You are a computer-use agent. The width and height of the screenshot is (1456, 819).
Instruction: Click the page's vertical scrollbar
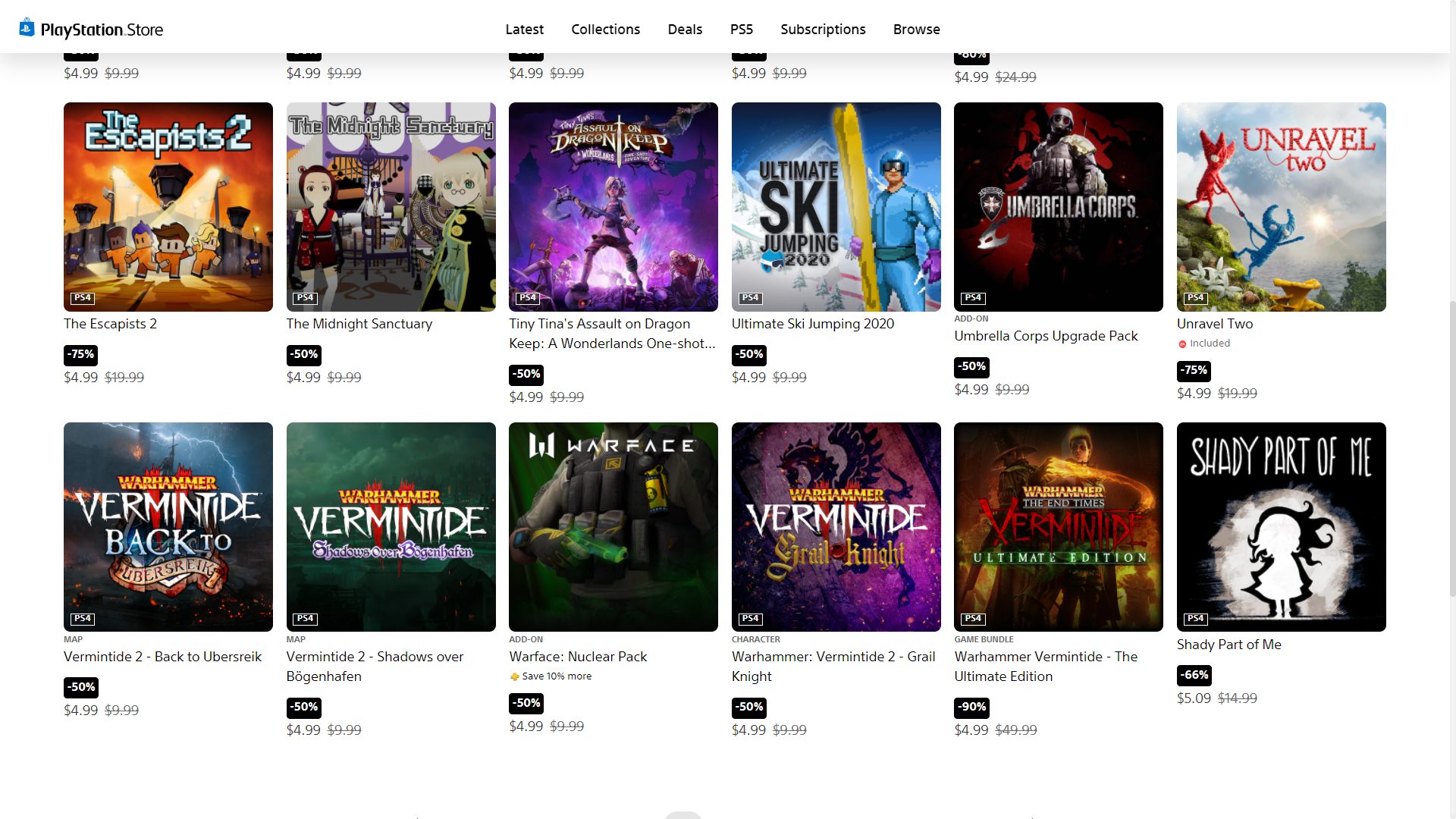tap(1451, 447)
